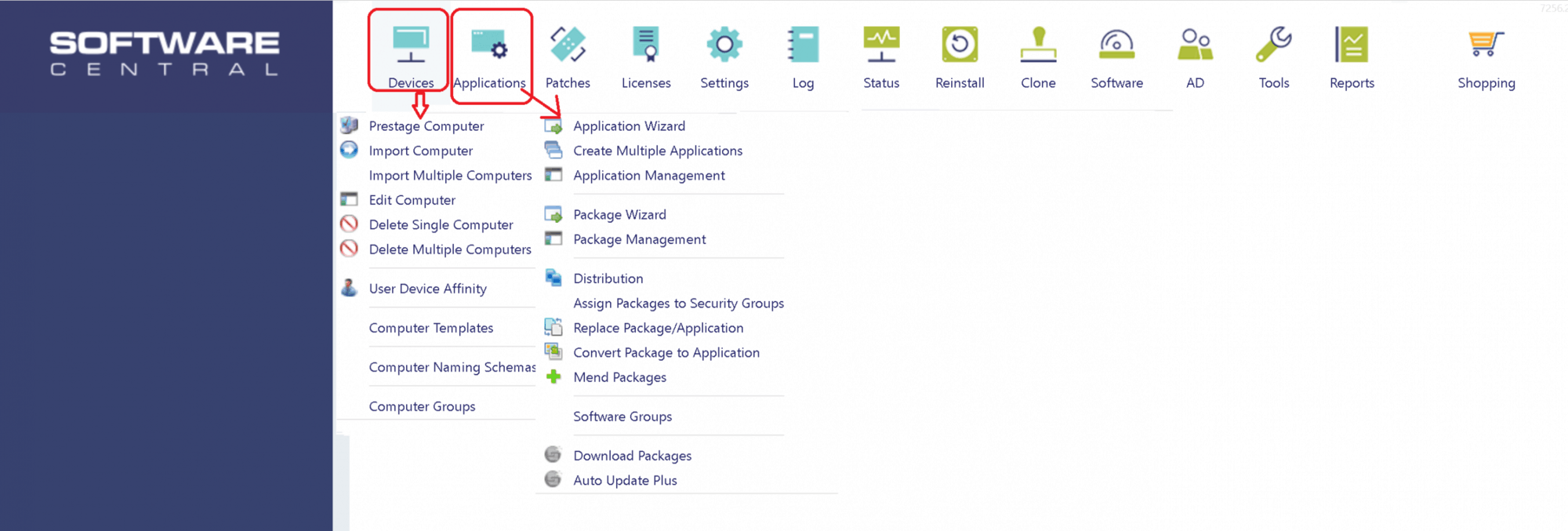Click the Package Wizard icon
This screenshot has width=1568, height=531.
(x=554, y=214)
